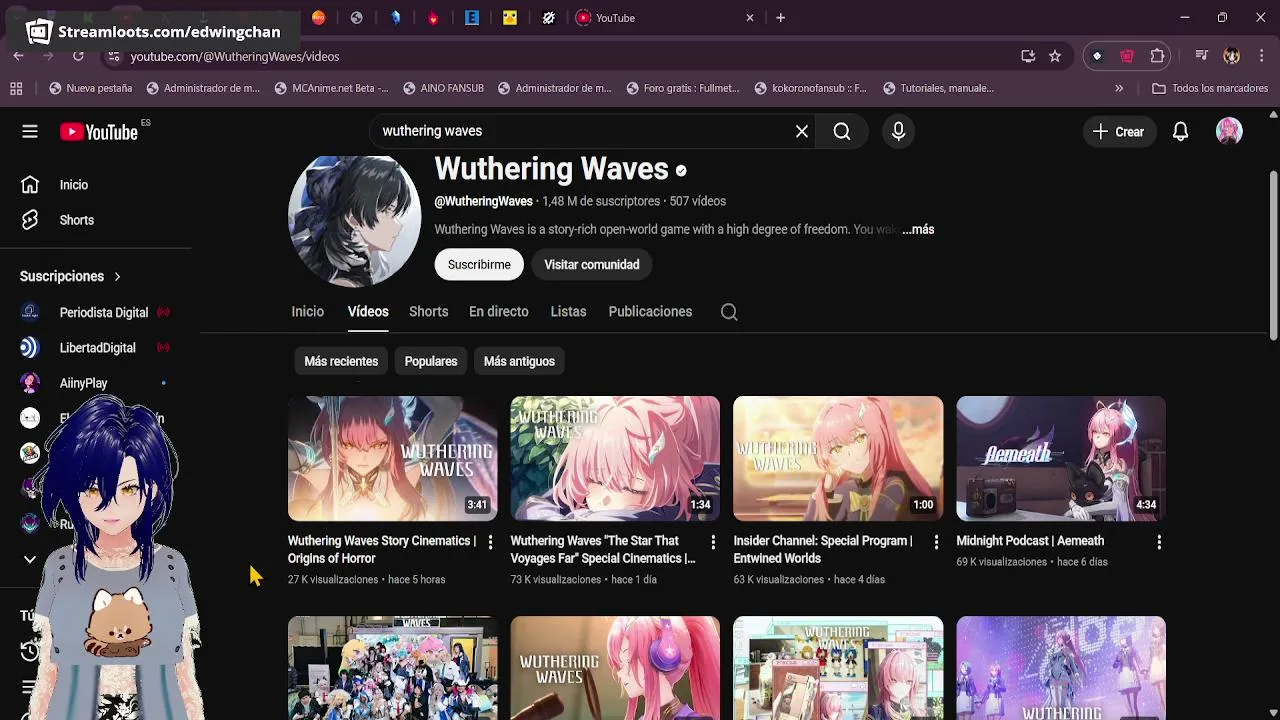The width and height of the screenshot is (1280, 720).
Task: Open the Listas tab
Action: (x=568, y=312)
